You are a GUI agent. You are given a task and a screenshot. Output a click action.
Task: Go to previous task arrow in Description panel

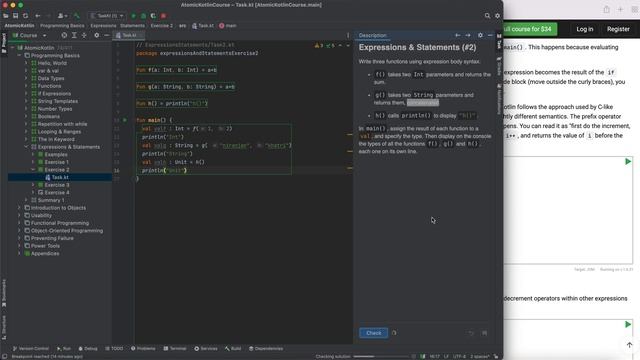coord(458,36)
